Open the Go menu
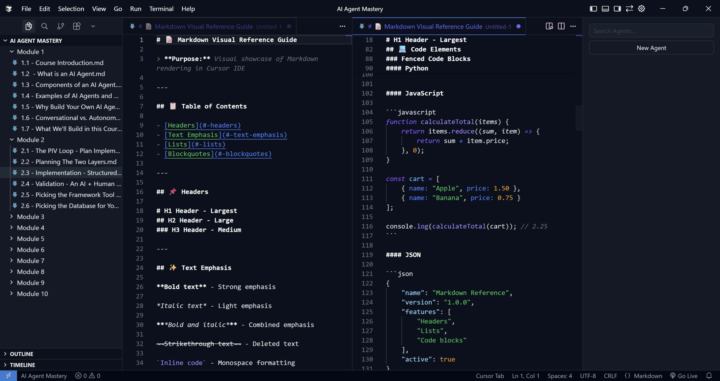 coord(118,9)
